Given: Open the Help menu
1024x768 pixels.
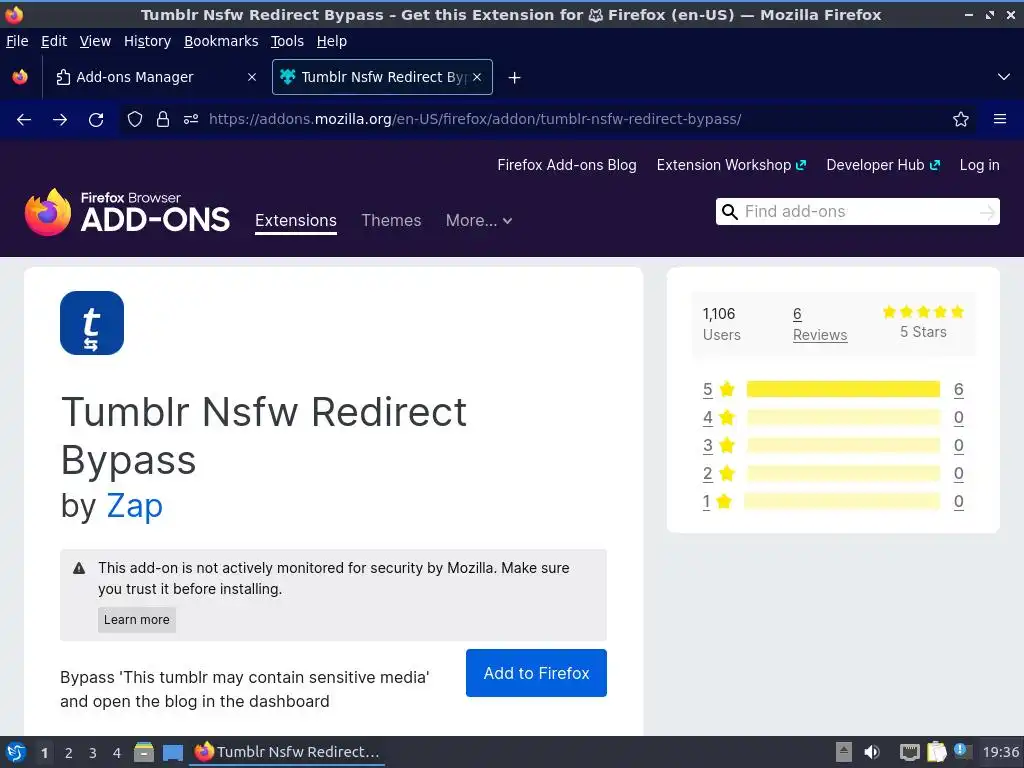Looking at the screenshot, I should (332, 41).
